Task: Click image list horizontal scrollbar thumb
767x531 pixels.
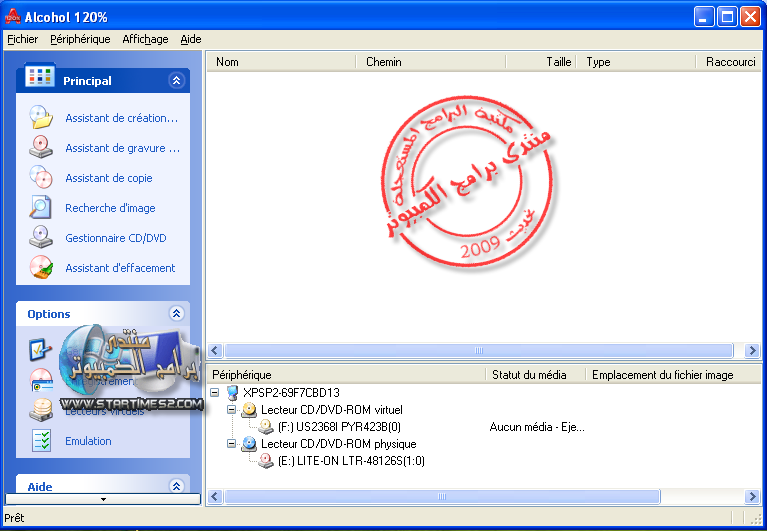Action: 478,351
